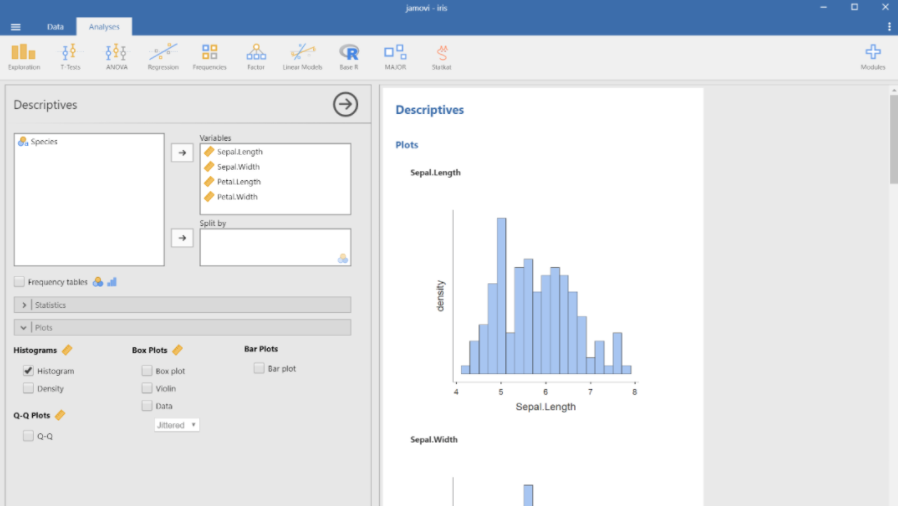Open the hamburger main menu

click(15, 27)
